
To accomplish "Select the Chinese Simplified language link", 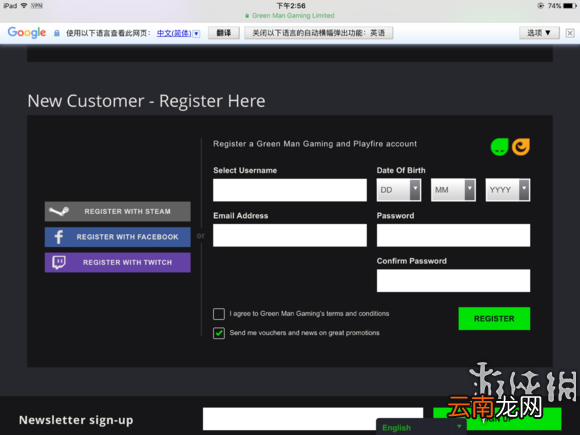I will click(174, 33).
